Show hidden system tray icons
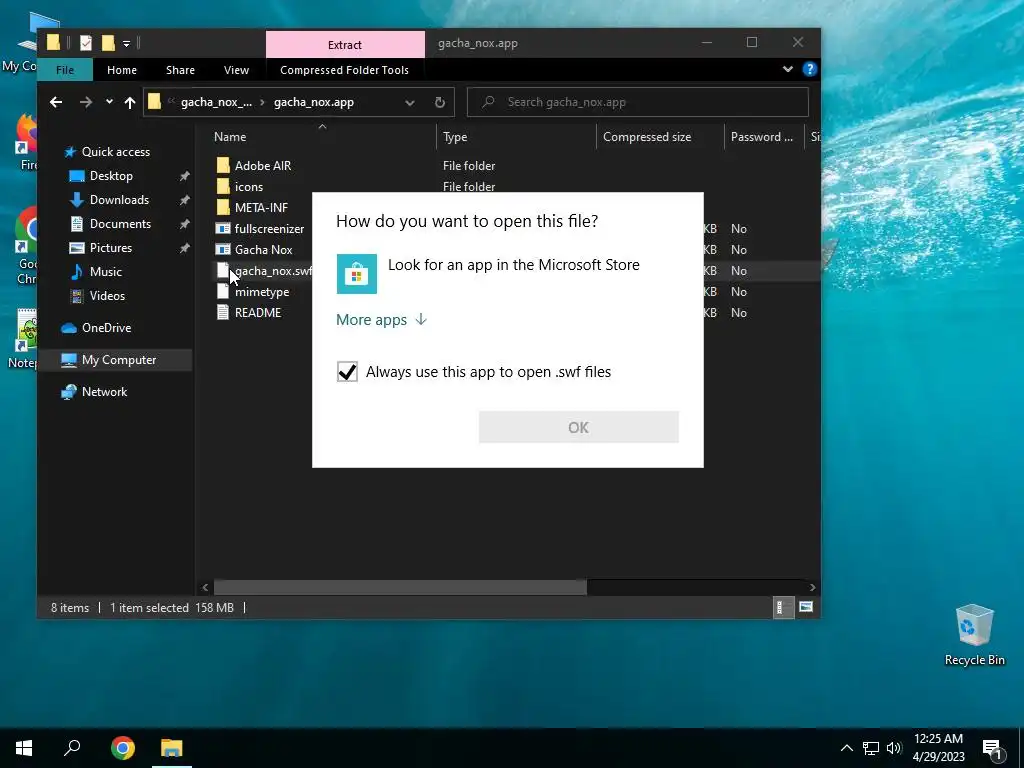 [846, 748]
